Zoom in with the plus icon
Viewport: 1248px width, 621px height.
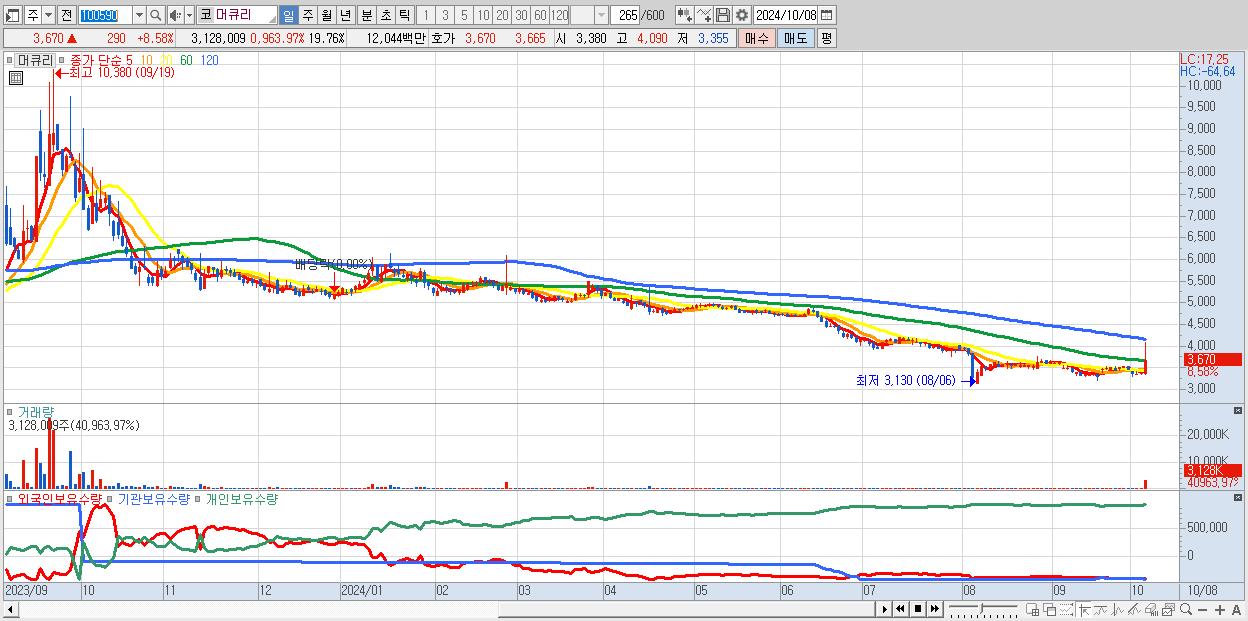pyautogui.click(x=1220, y=609)
